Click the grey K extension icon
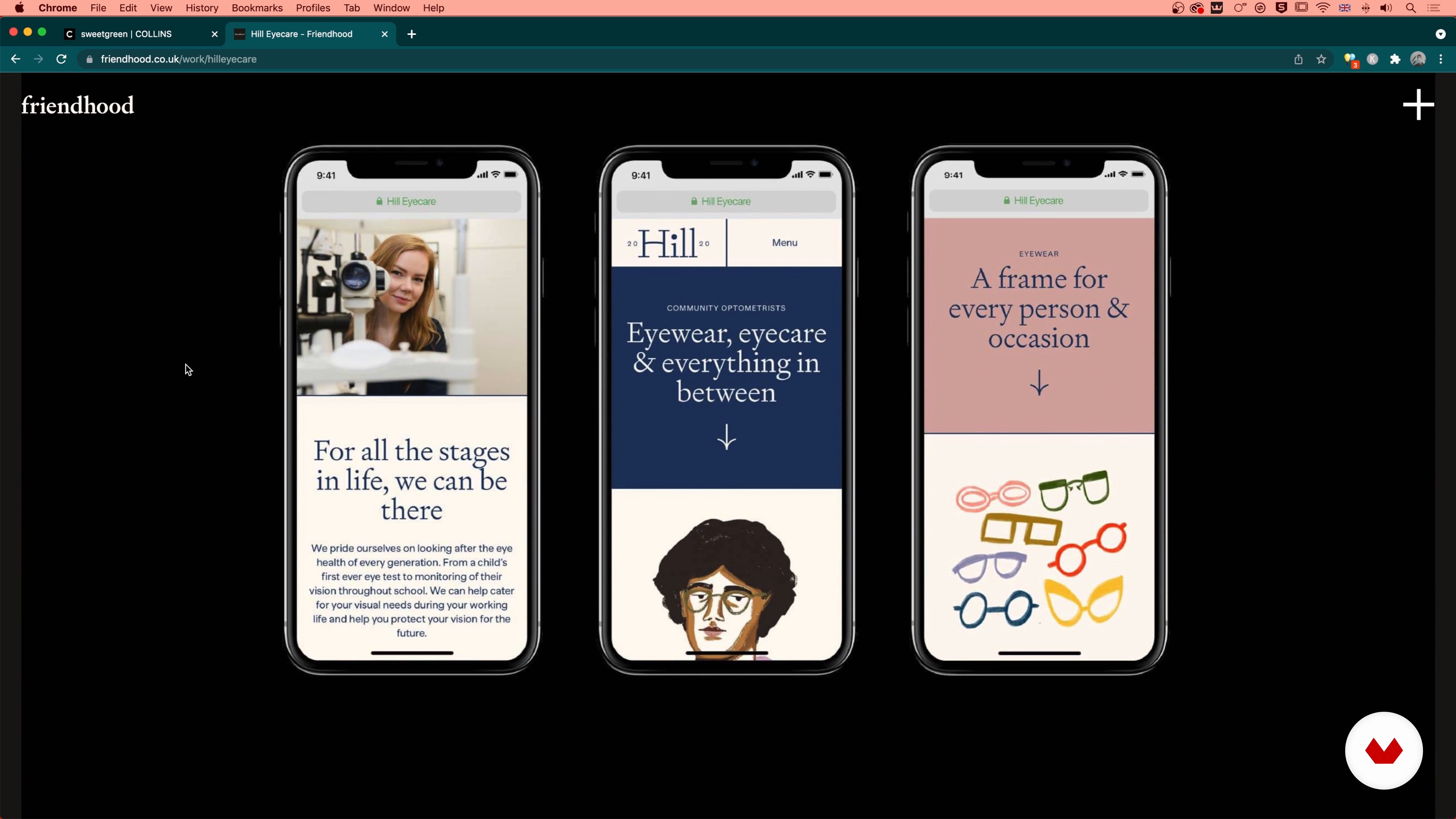 point(1372,60)
